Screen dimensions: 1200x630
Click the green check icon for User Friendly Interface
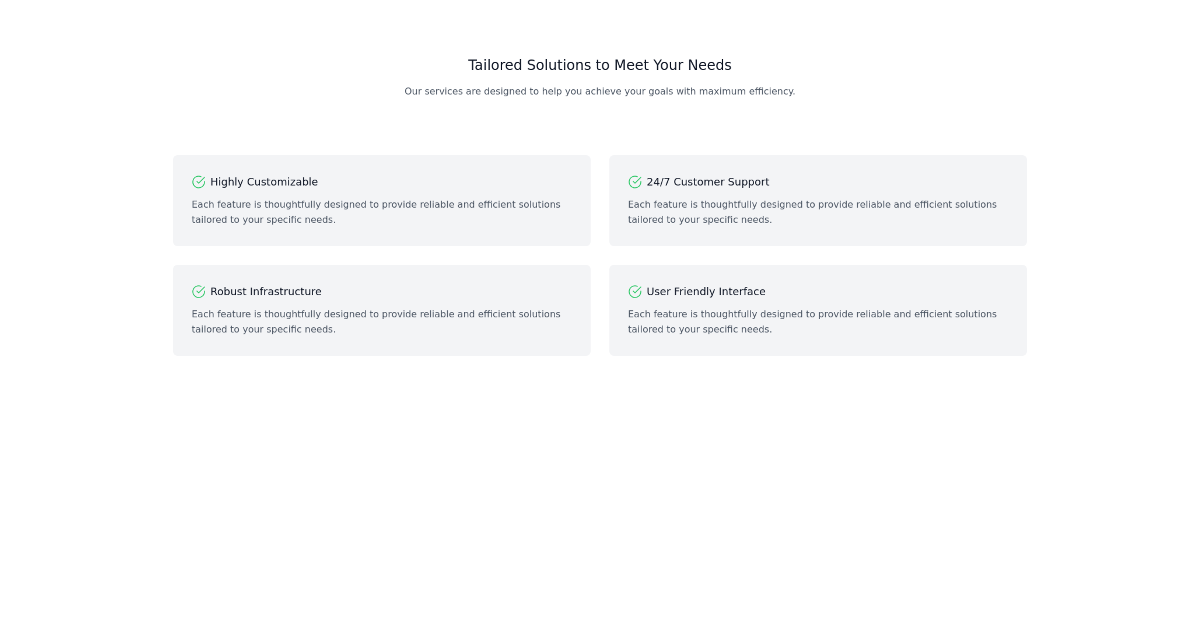pos(634,292)
